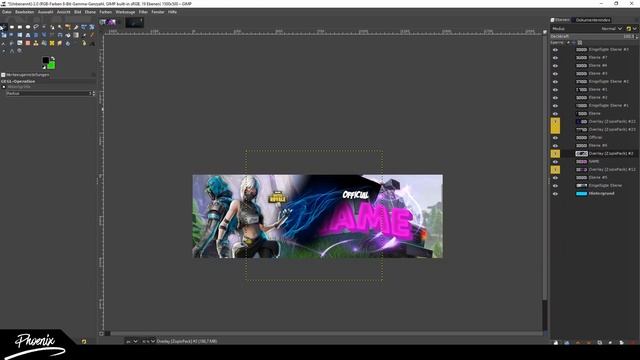This screenshot has height=360, width=640.
Task: Reset tool options to defaults
Action: coord(84,342)
